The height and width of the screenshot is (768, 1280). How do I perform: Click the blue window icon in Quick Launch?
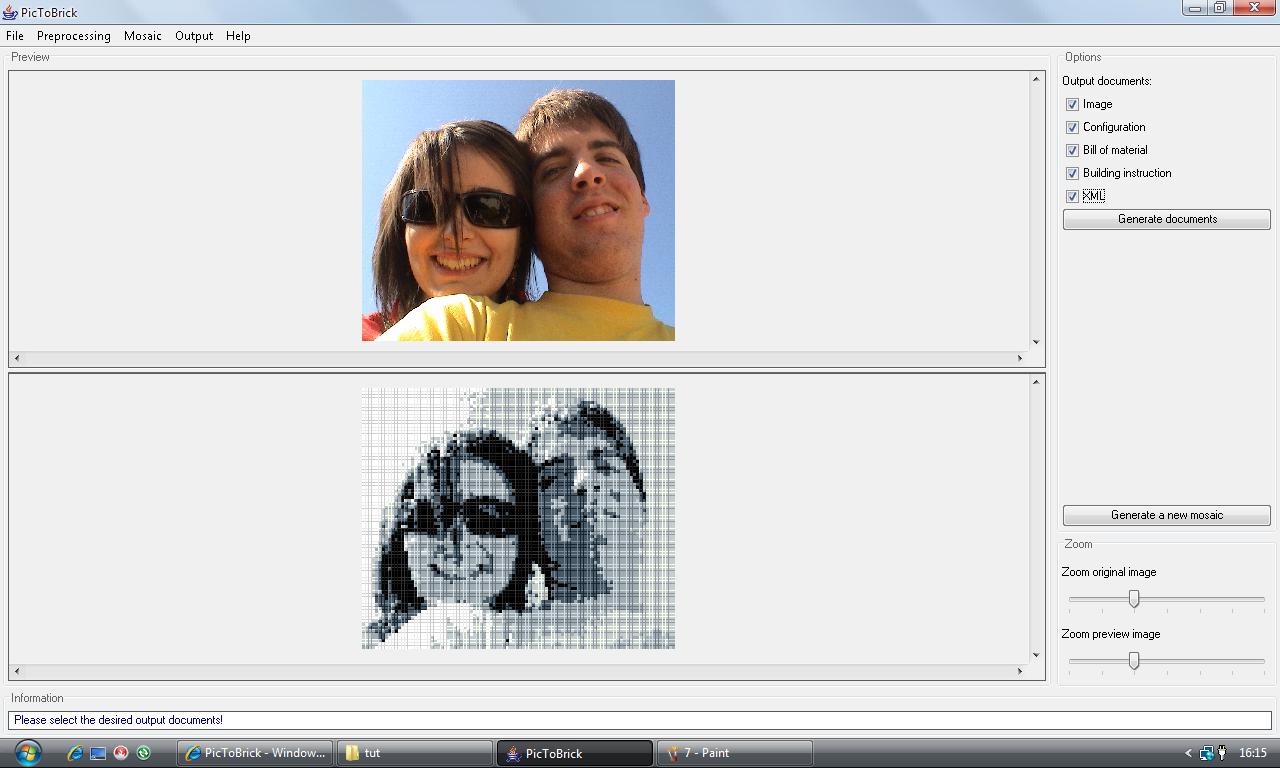[x=98, y=753]
